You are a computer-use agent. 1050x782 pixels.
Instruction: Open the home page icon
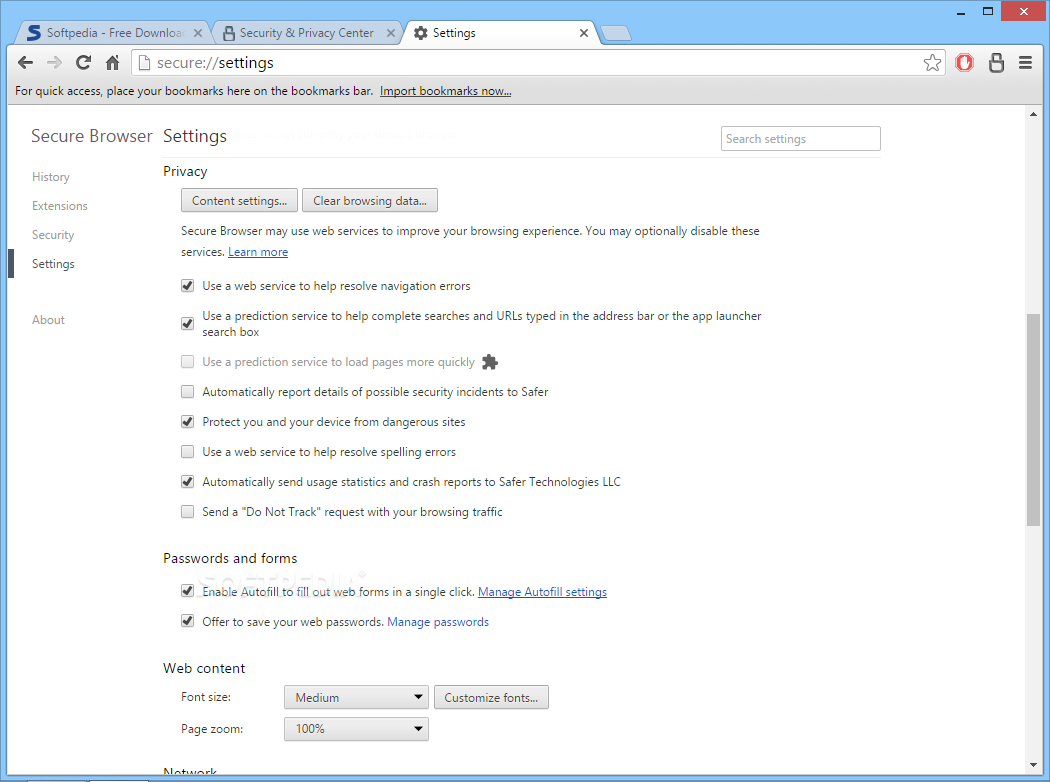[x=112, y=63]
